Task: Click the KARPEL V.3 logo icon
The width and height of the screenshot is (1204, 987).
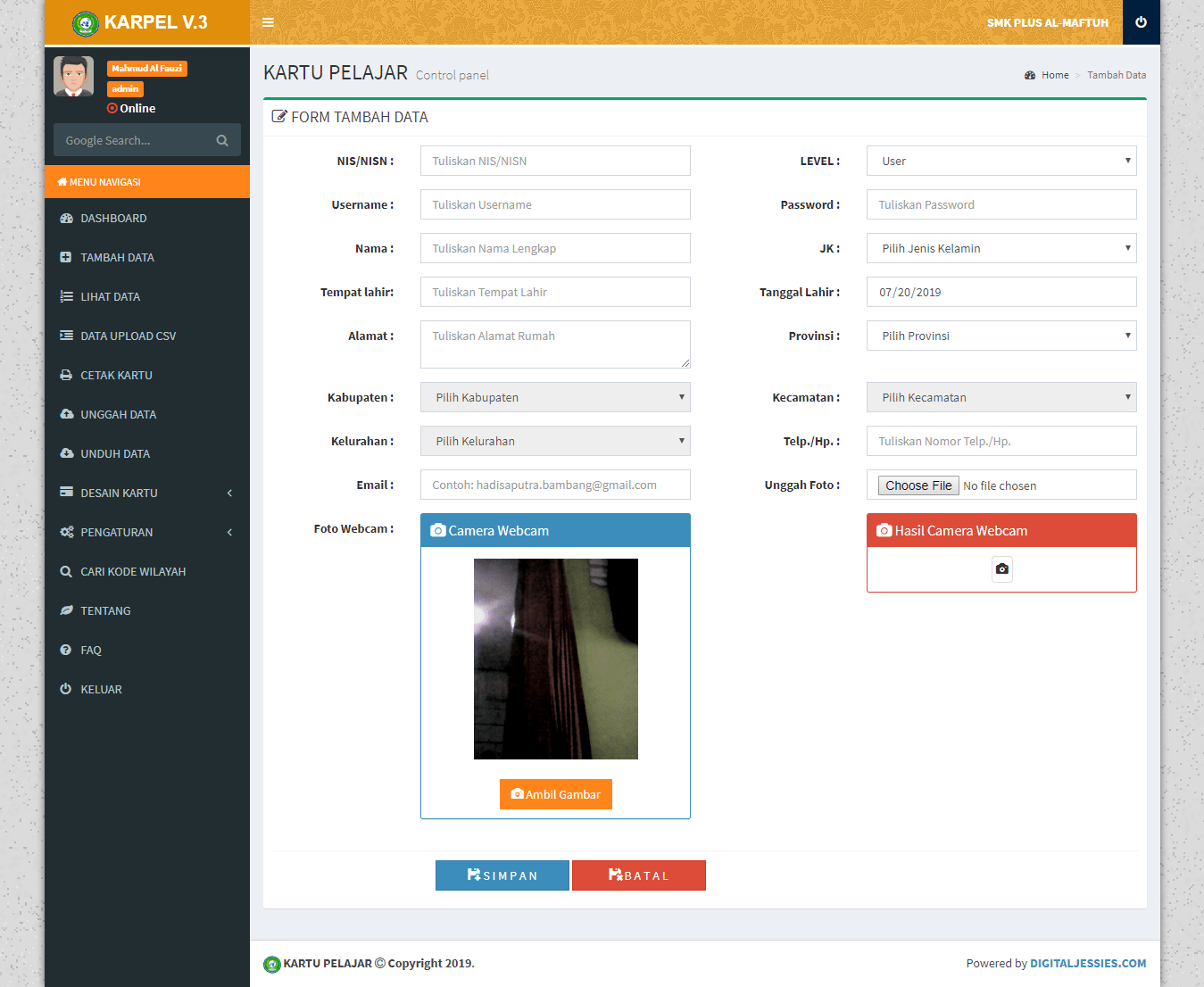Action: pyautogui.click(x=86, y=23)
